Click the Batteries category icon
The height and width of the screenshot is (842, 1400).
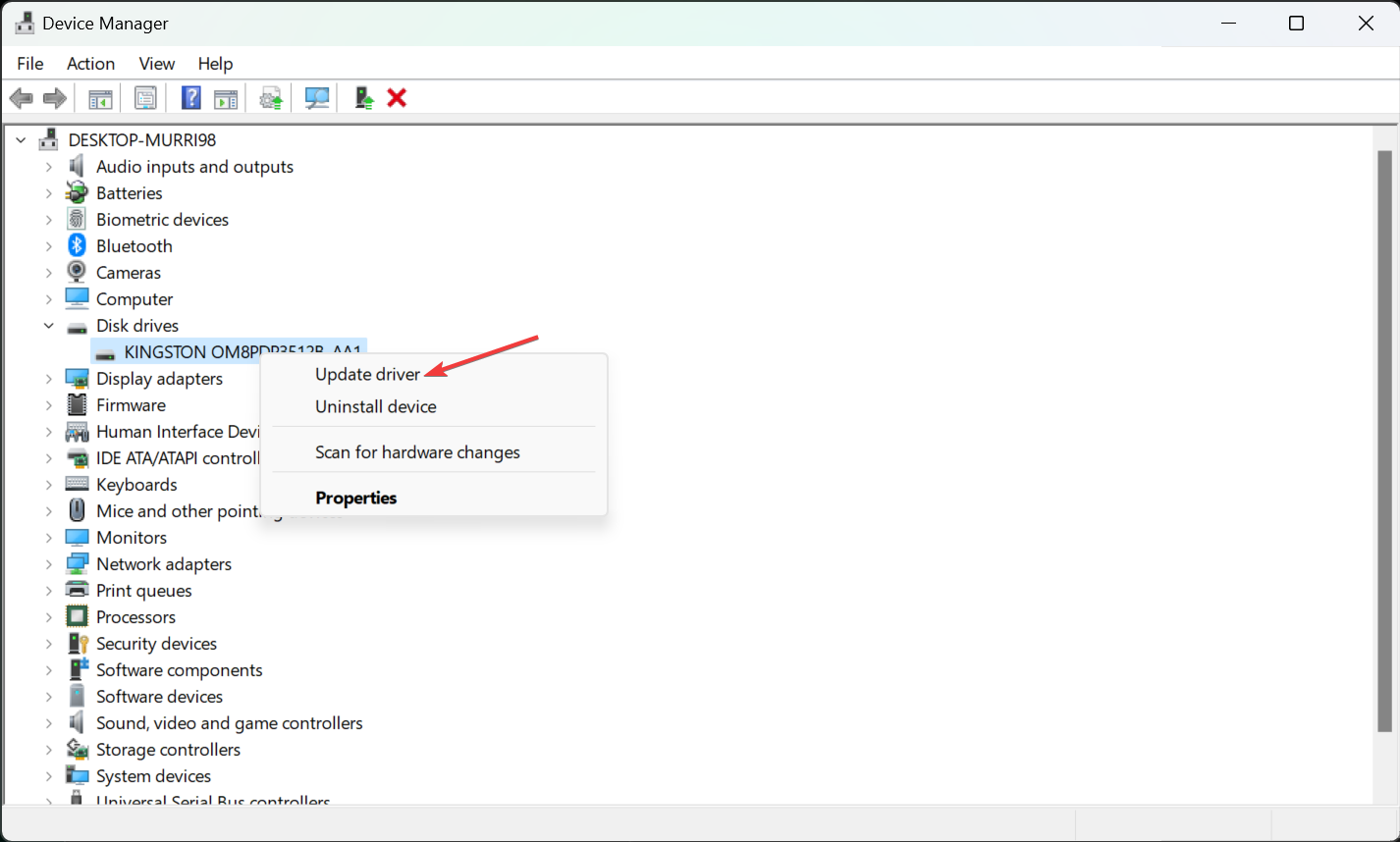77,192
